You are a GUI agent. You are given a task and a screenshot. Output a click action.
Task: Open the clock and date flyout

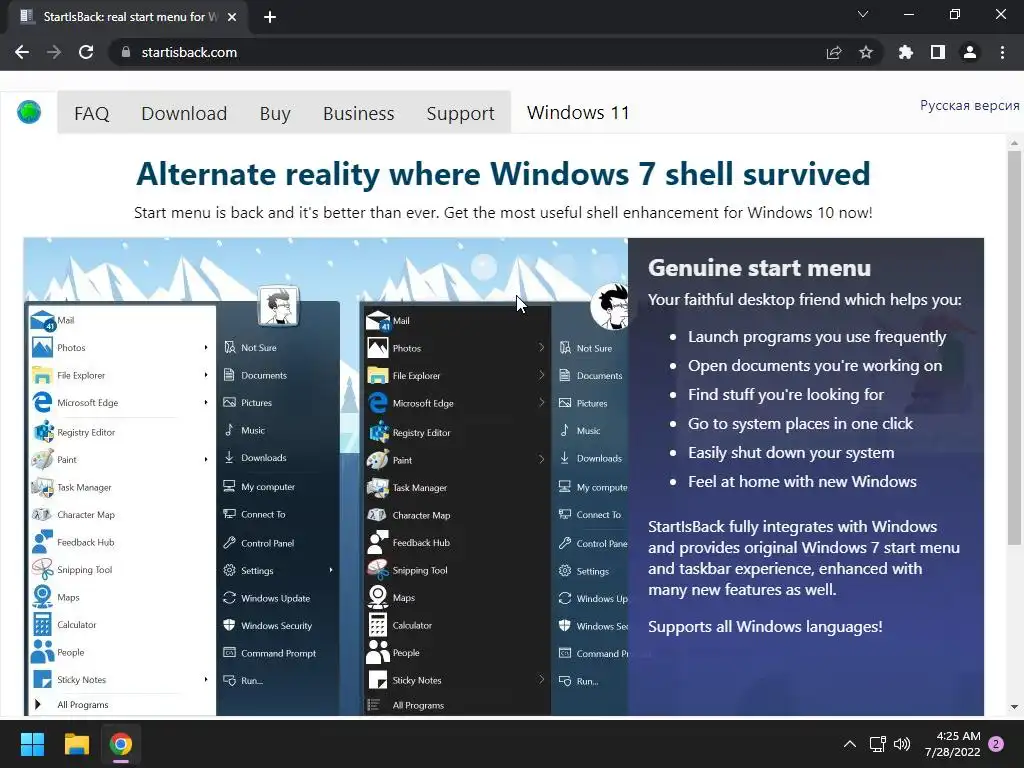coord(953,744)
